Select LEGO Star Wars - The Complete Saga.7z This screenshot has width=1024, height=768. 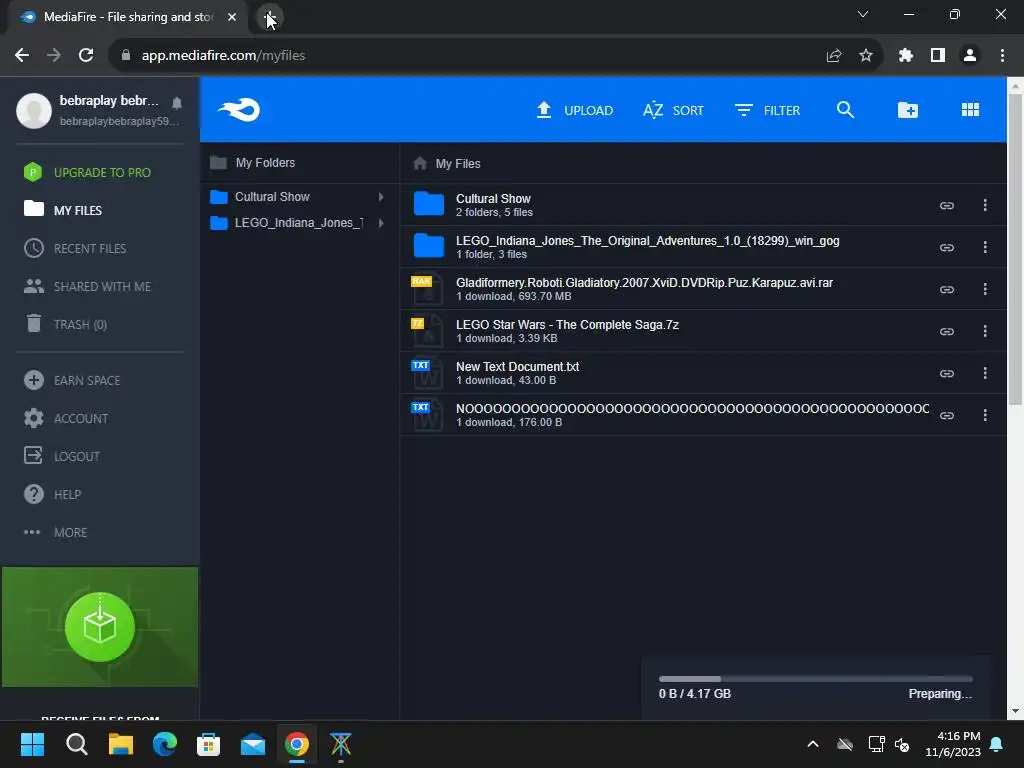[703, 331]
